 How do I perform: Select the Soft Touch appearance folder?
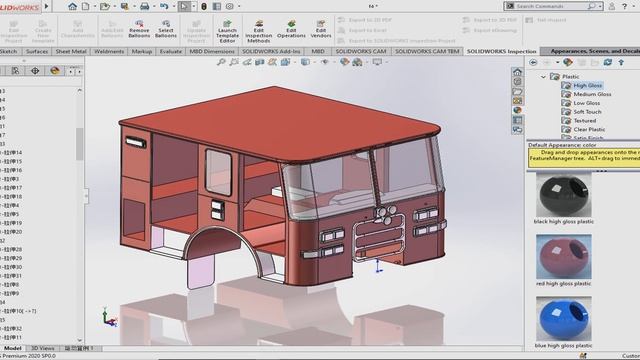click(587, 112)
